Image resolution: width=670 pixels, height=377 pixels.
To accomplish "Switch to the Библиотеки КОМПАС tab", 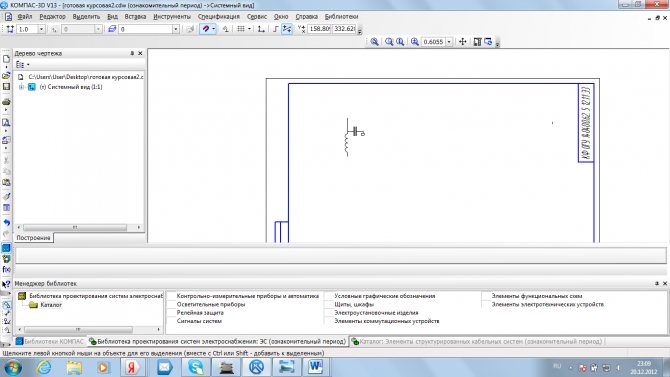I will pyautogui.click(x=50, y=342).
